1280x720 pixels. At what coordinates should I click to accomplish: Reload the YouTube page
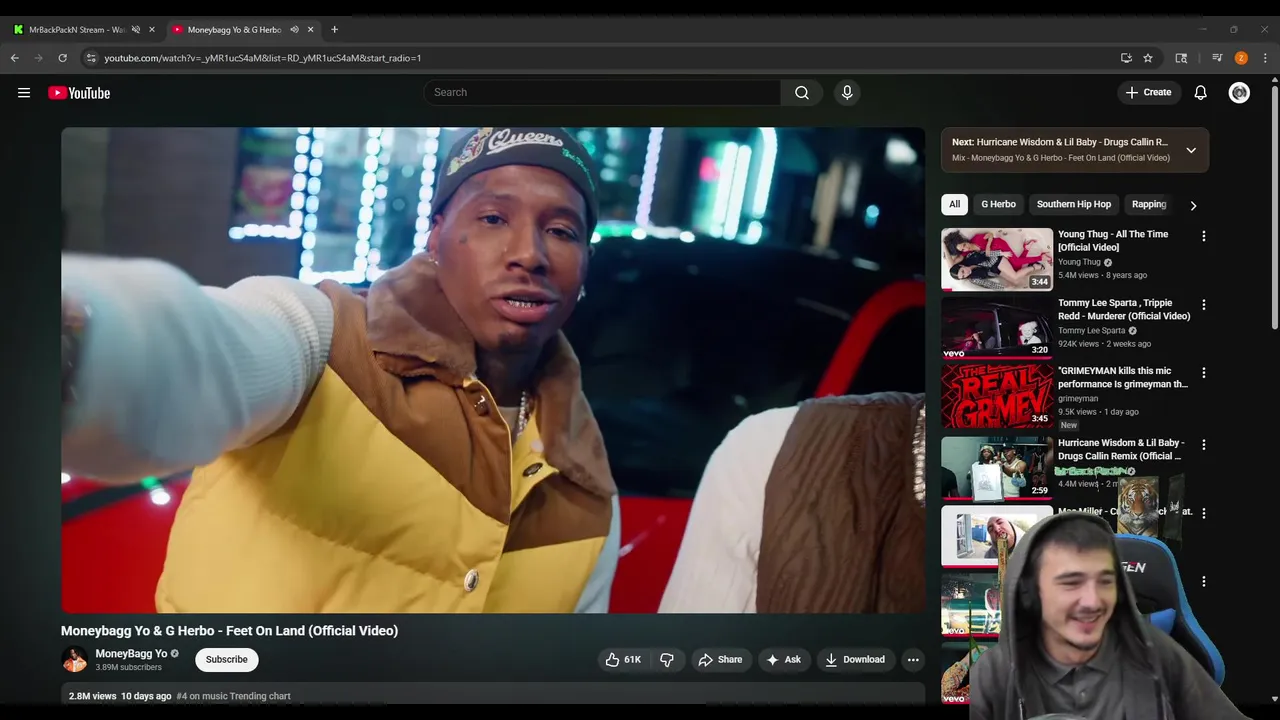(62, 58)
